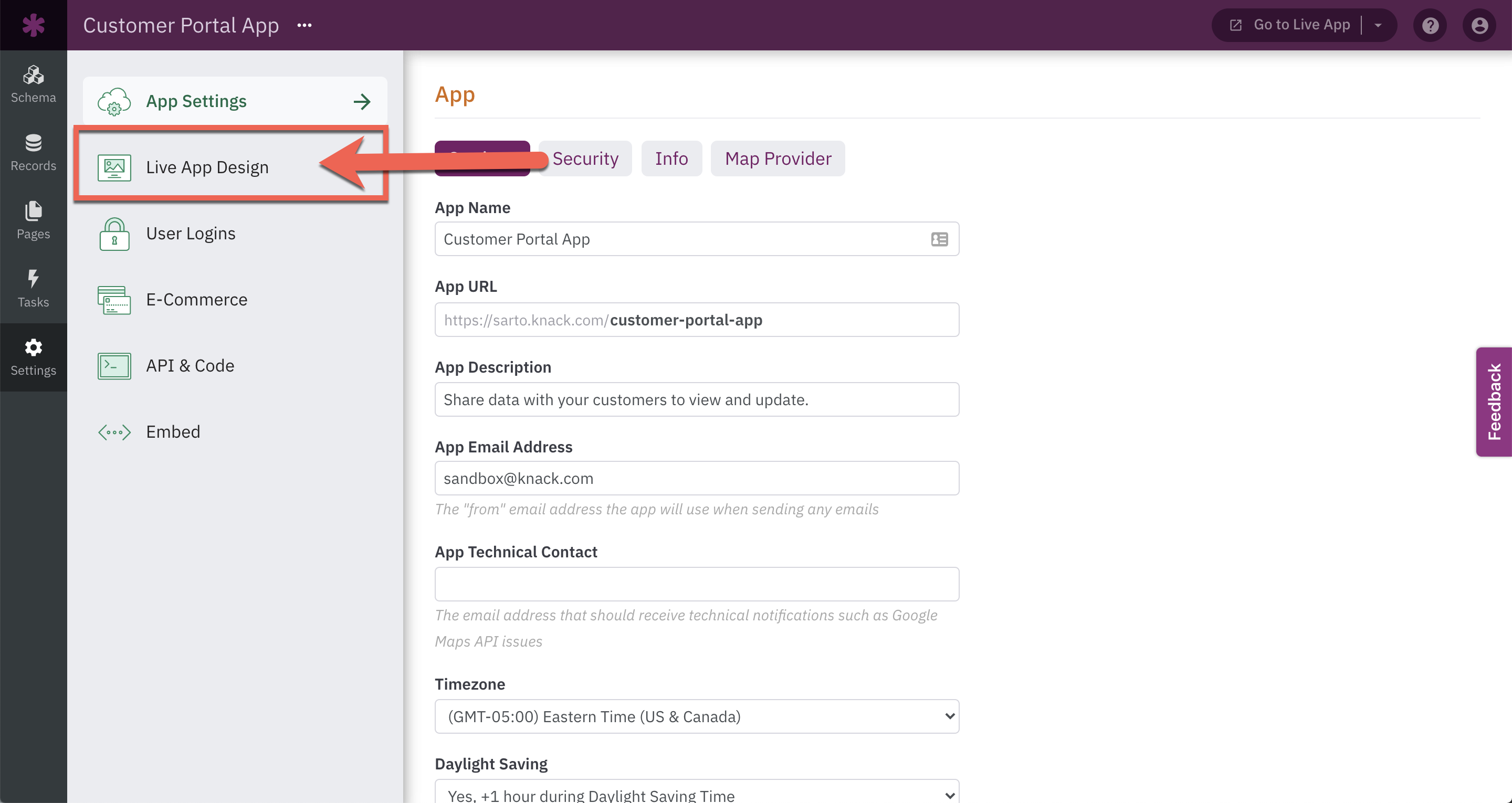The height and width of the screenshot is (803, 1512).
Task: Click the User Logins lock icon
Action: (114, 234)
